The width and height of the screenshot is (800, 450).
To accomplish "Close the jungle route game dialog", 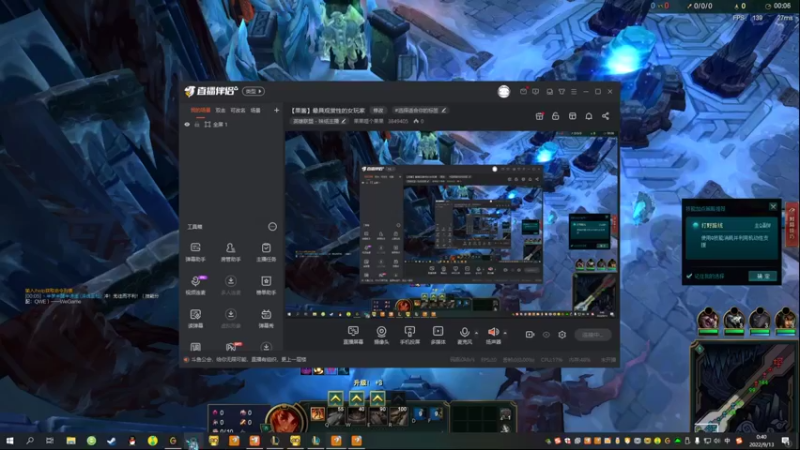I will click(x=773, y=207).
